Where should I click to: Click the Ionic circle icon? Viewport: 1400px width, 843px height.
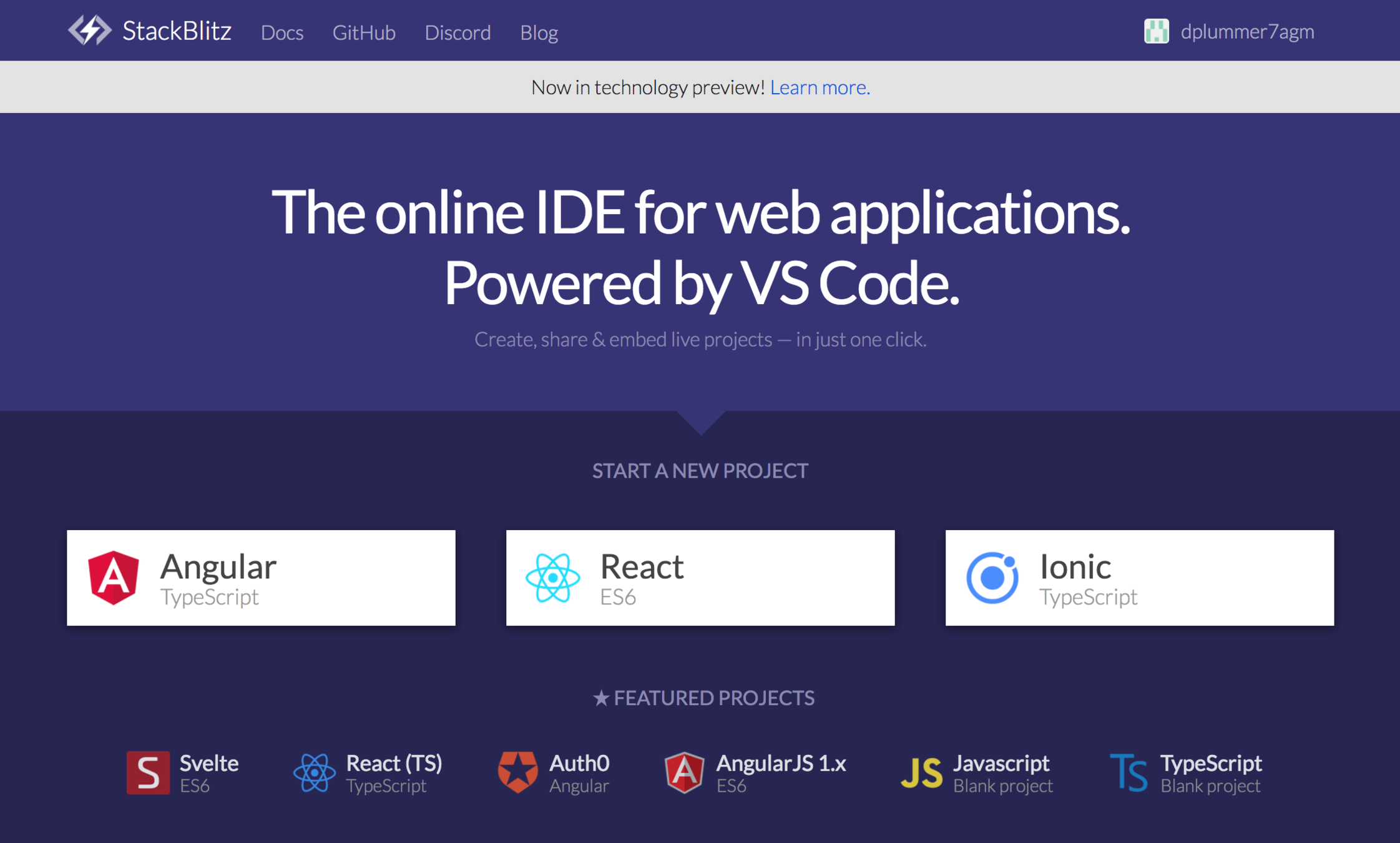click(x=992, y=578)
